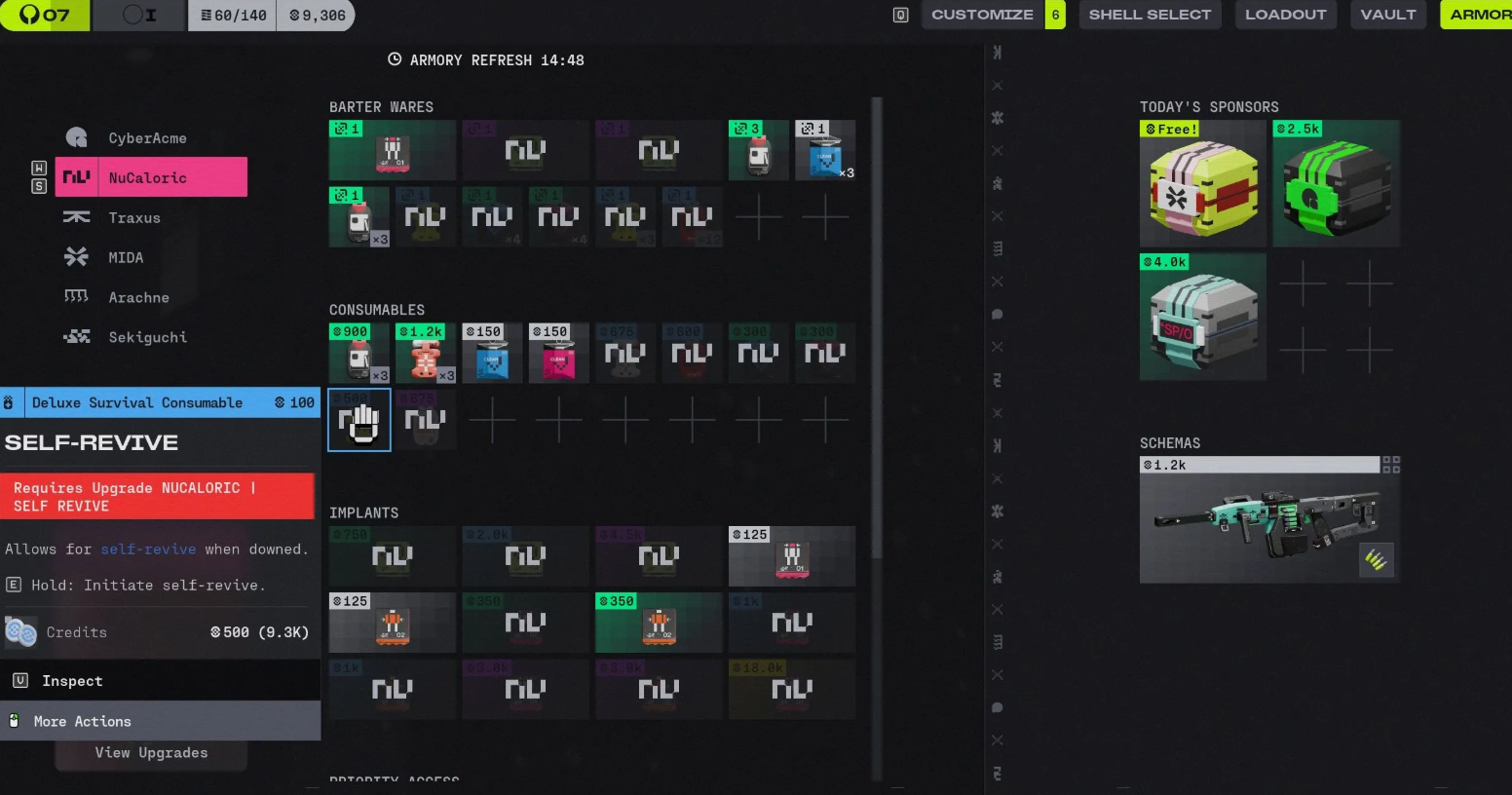Click the free yellow sponsor crate

click(1202, 184)
